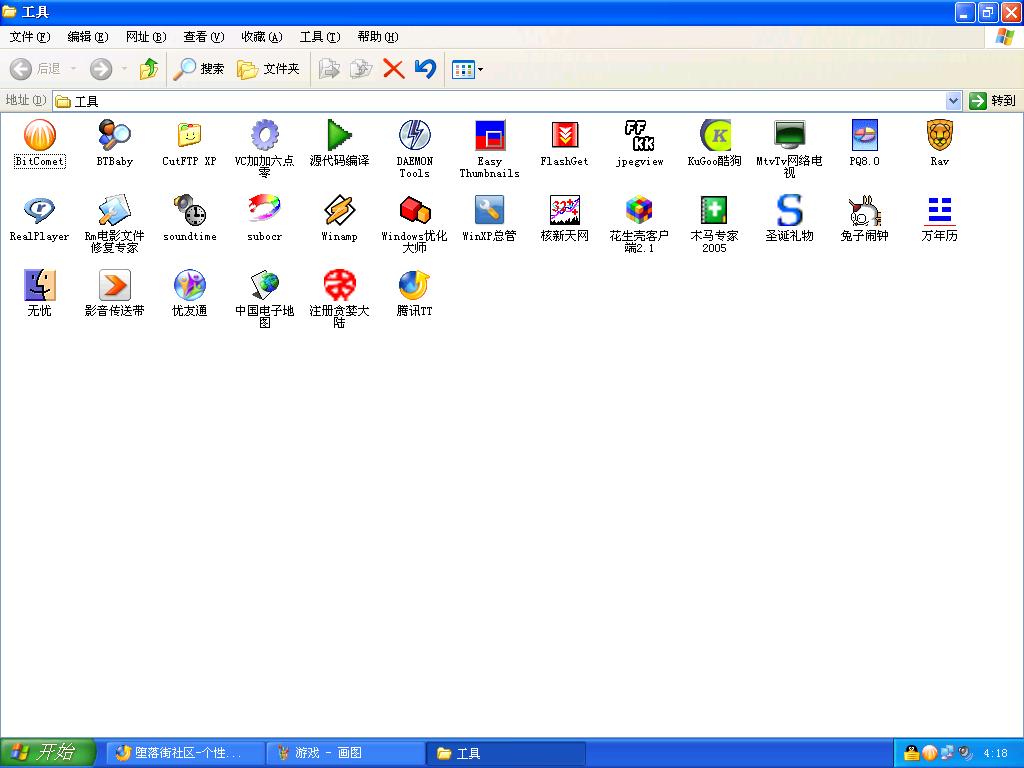Expand the address bar dropdown arrow

pos(953,101)
